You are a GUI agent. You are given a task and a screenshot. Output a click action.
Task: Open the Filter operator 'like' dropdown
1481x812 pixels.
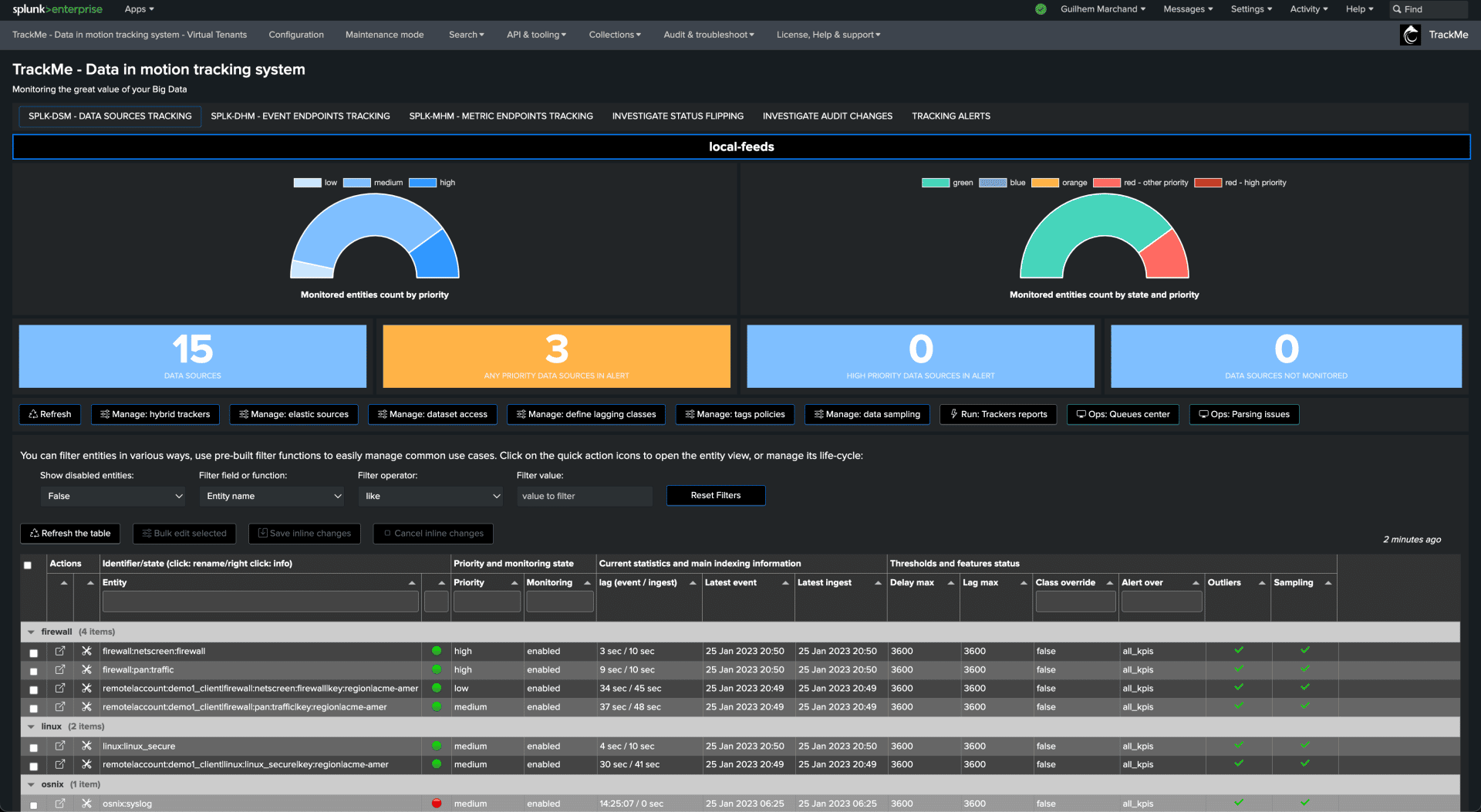(x=430, y=496)
